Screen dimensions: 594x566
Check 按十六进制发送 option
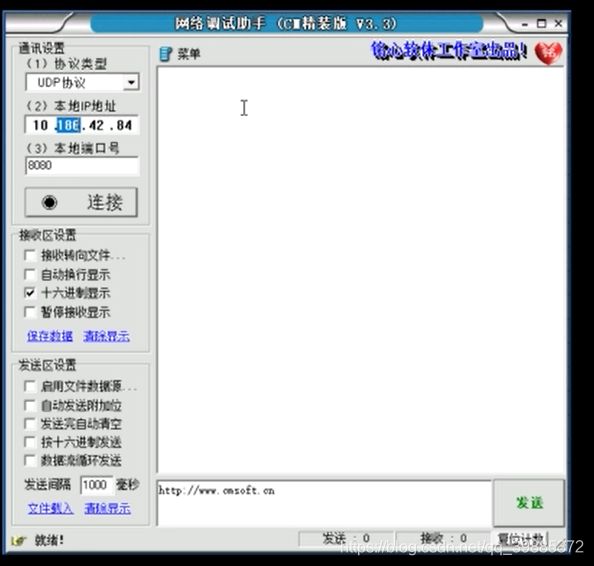(30, 442)
